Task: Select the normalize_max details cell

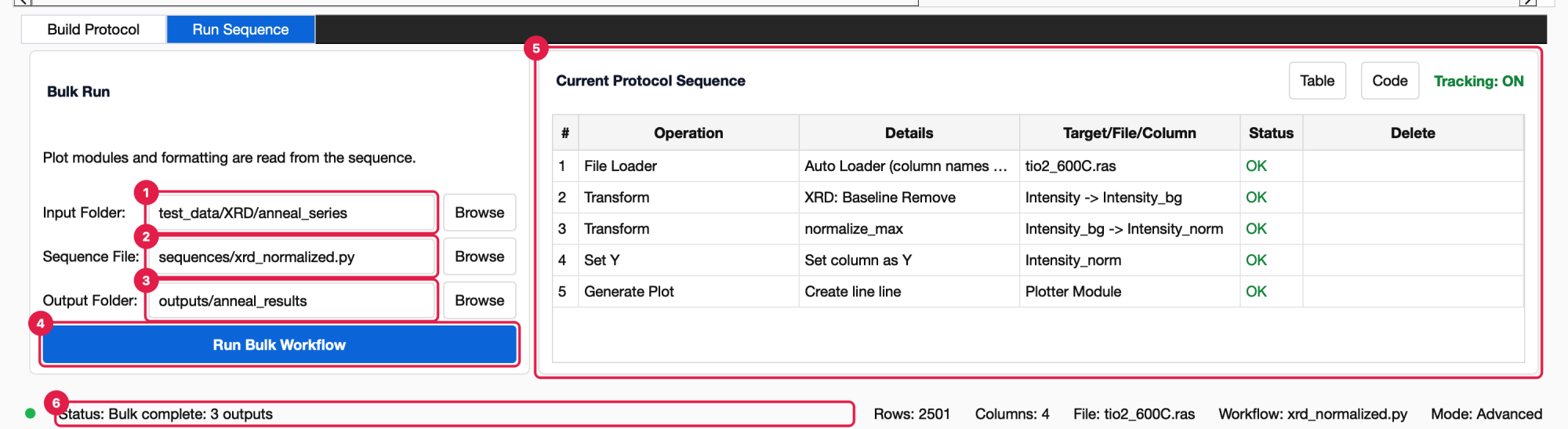Action: (x=909, y=229)
